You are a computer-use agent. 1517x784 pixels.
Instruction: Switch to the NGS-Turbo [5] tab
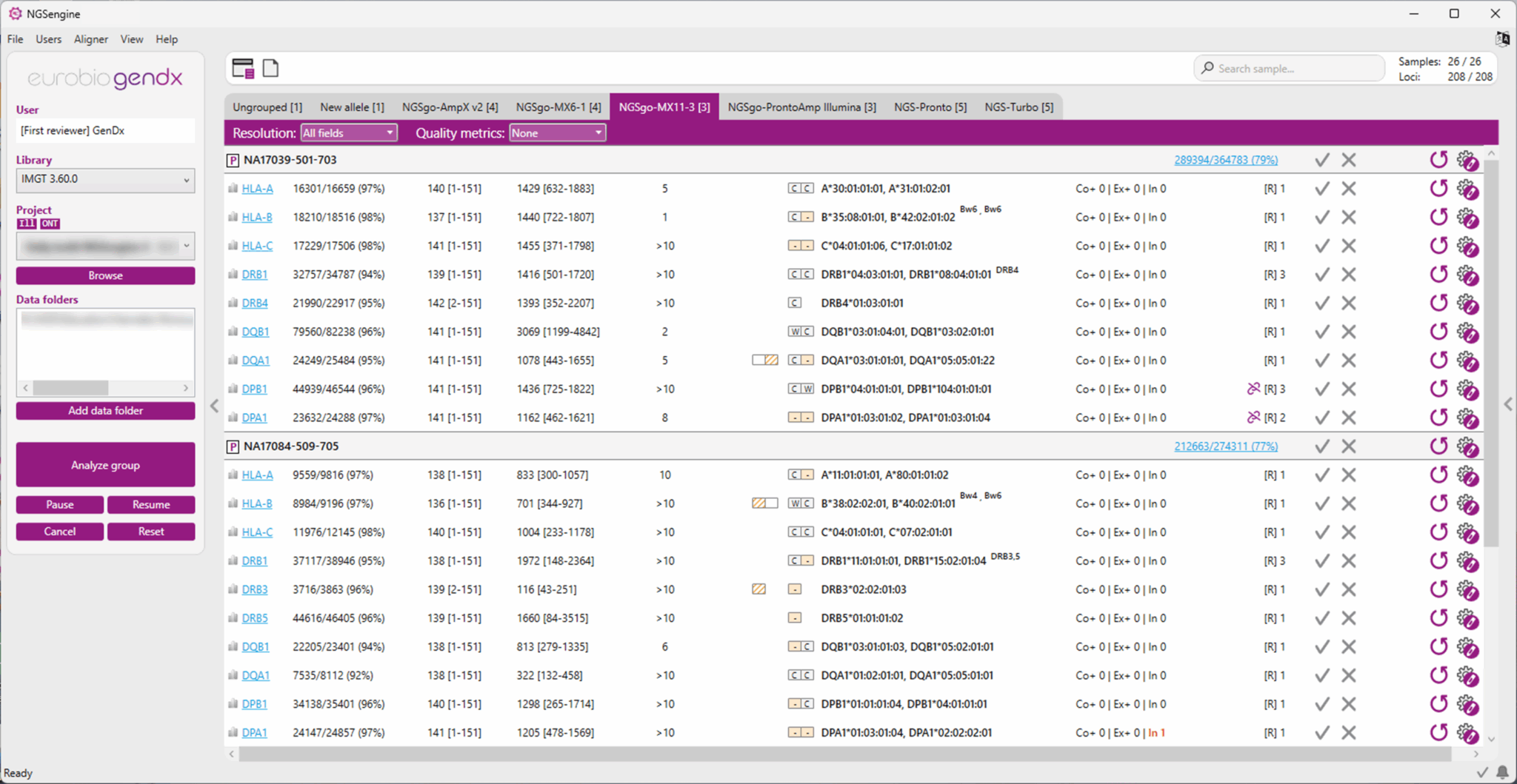[1018, 107]
